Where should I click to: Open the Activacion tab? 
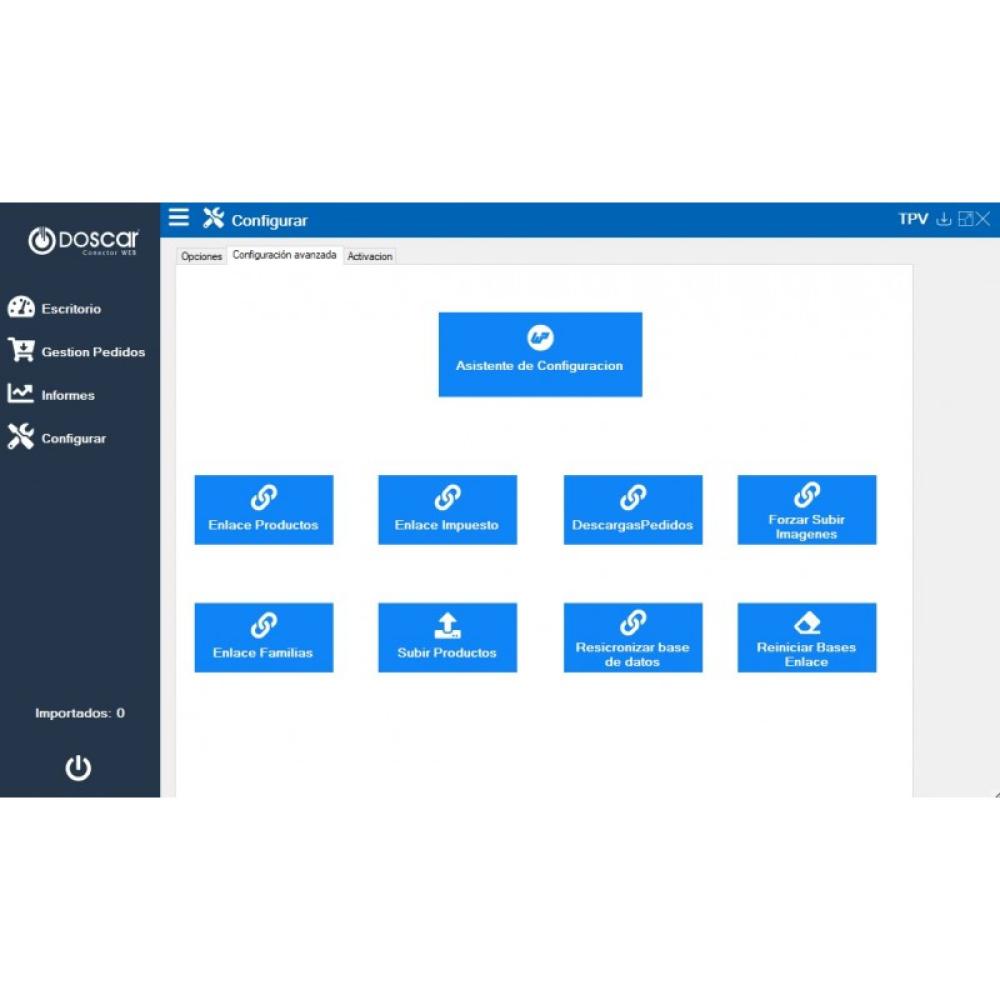tap(370, 256)
